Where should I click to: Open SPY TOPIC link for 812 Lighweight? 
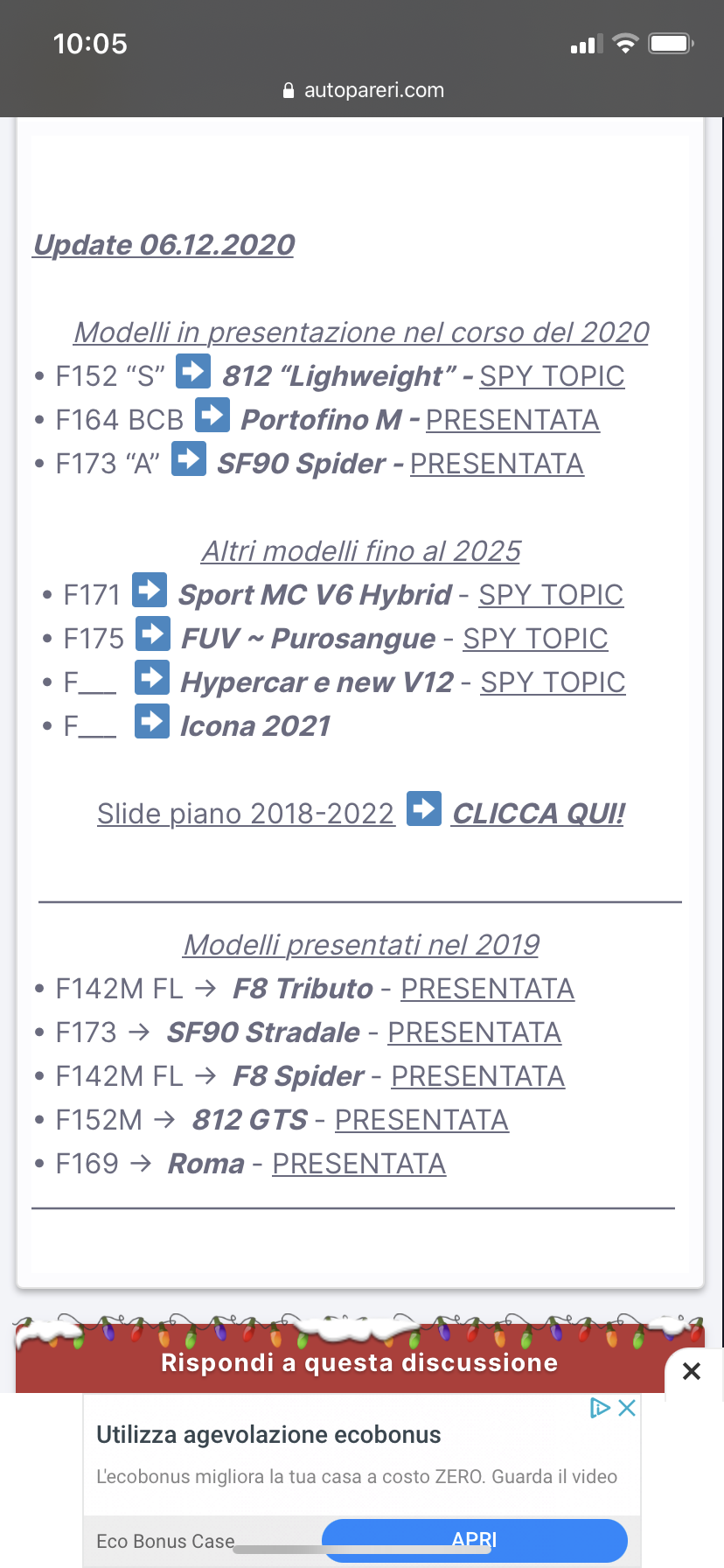552,376
